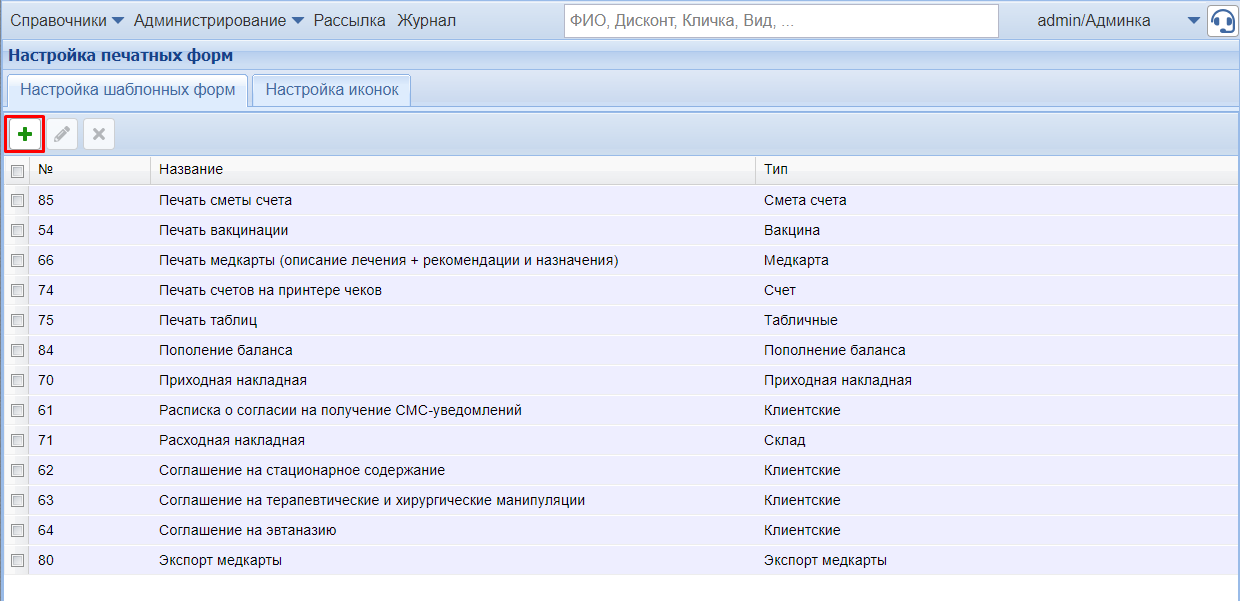Image resolution: width=1240 pixels, height=601 pixels.
Task: Select the Настройка шаблонных форм tab
Action: coord(127,90)
